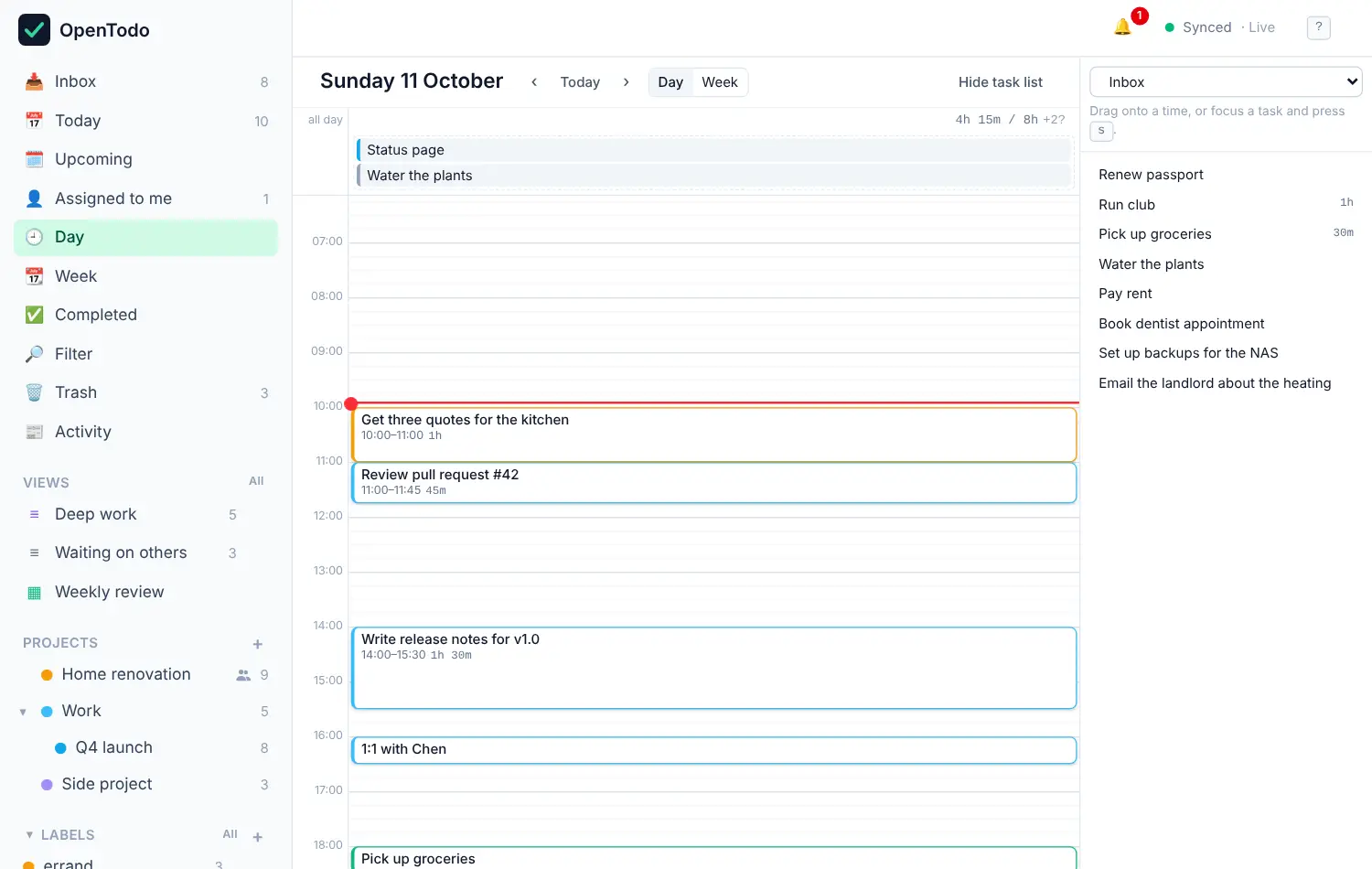This screenshot has height=869, width=1372.
Task: Go to the previous day arrow
Action: coord(534,82)
